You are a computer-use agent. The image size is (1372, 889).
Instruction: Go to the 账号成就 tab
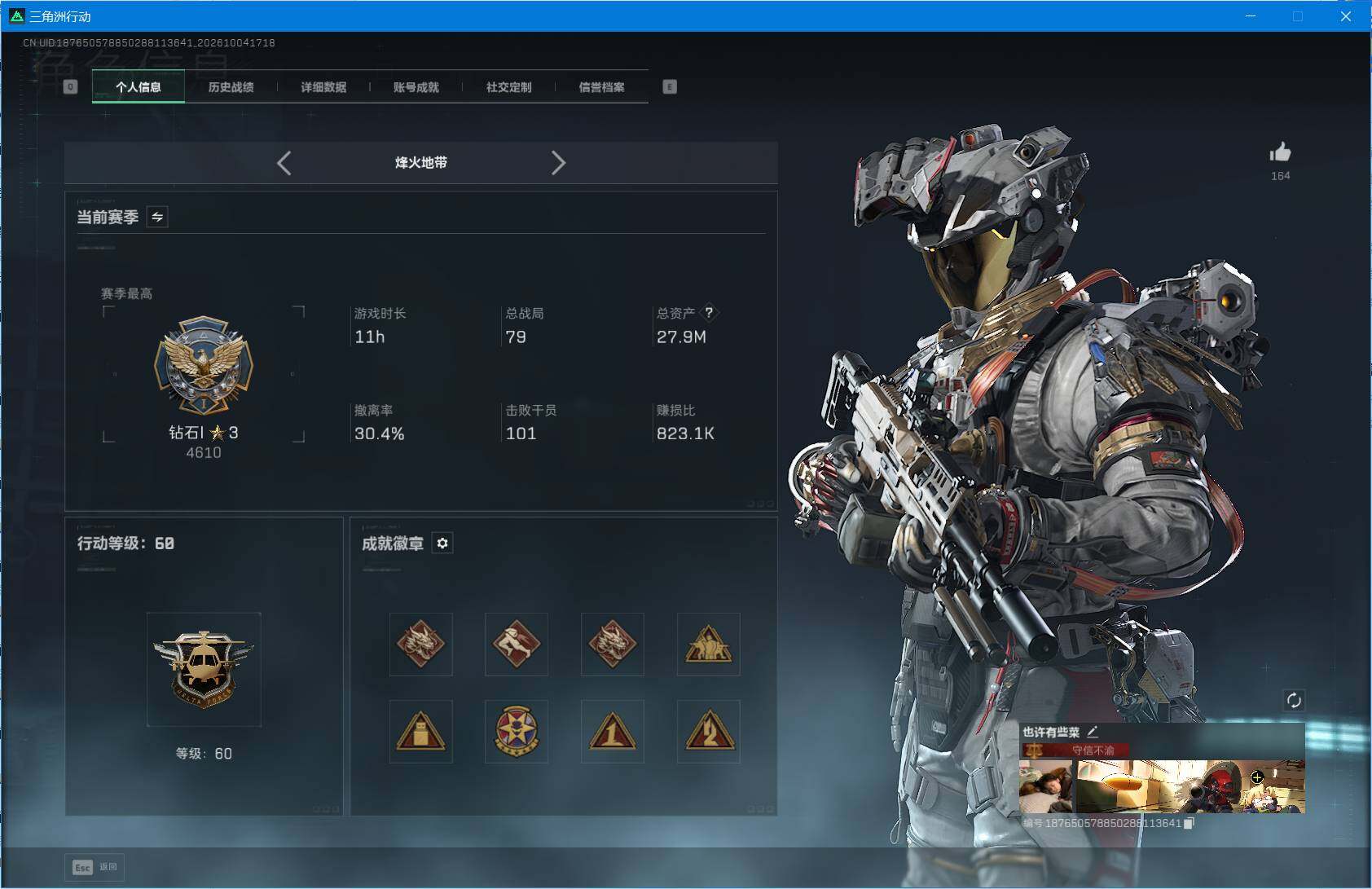[416, 87]
